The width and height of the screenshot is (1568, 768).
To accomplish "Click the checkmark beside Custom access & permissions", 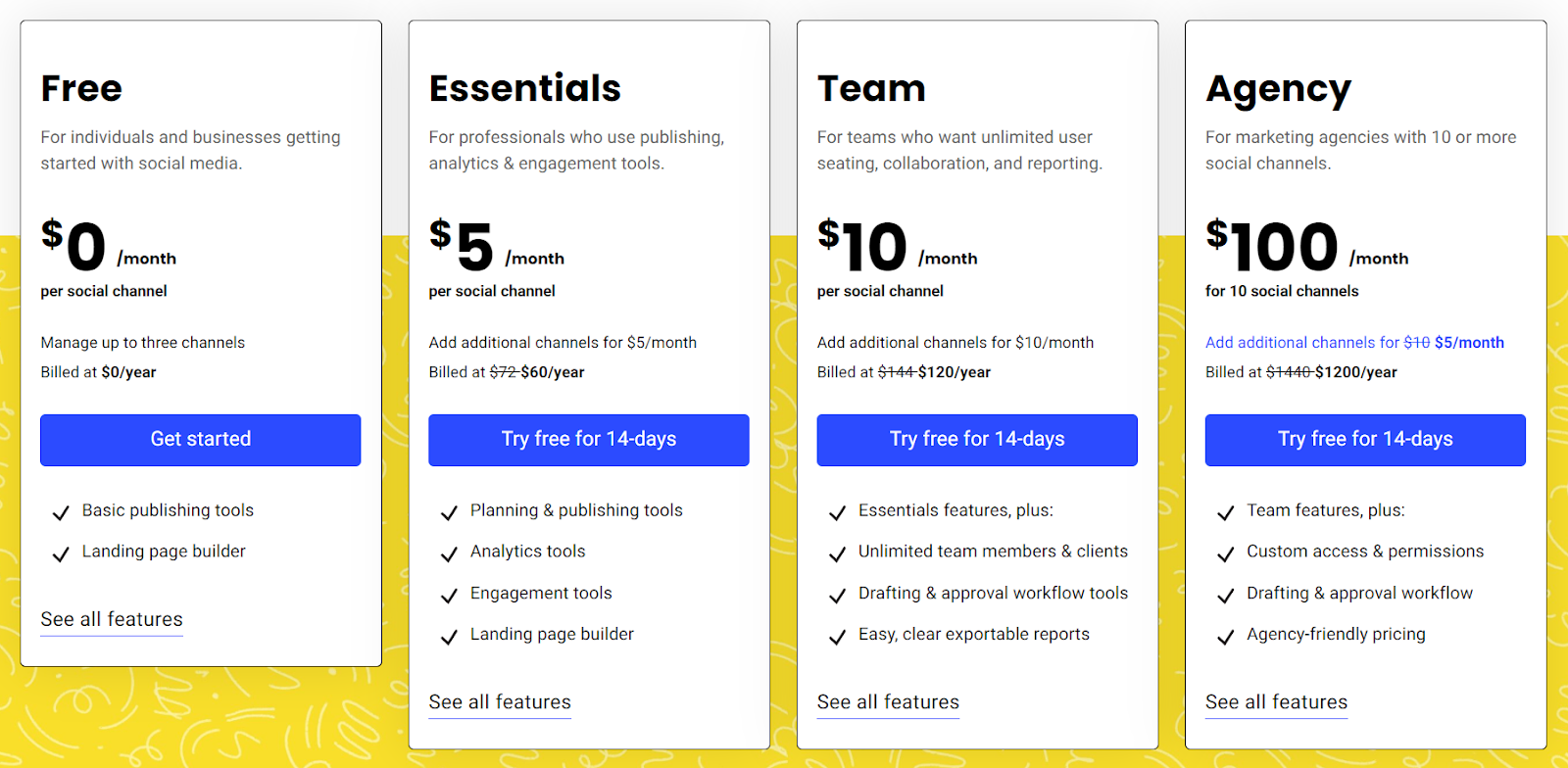I will (x=1225, y=553).
